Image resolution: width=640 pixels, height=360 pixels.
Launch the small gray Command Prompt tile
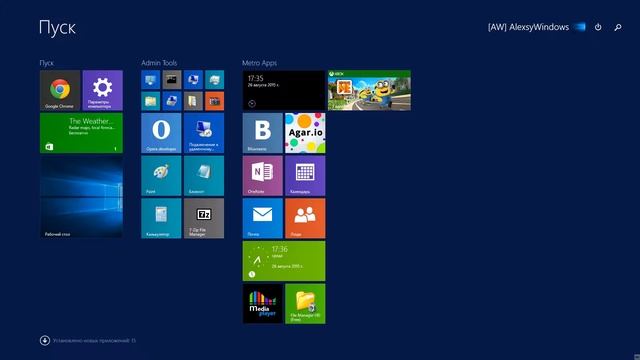[x=172, y=80]
